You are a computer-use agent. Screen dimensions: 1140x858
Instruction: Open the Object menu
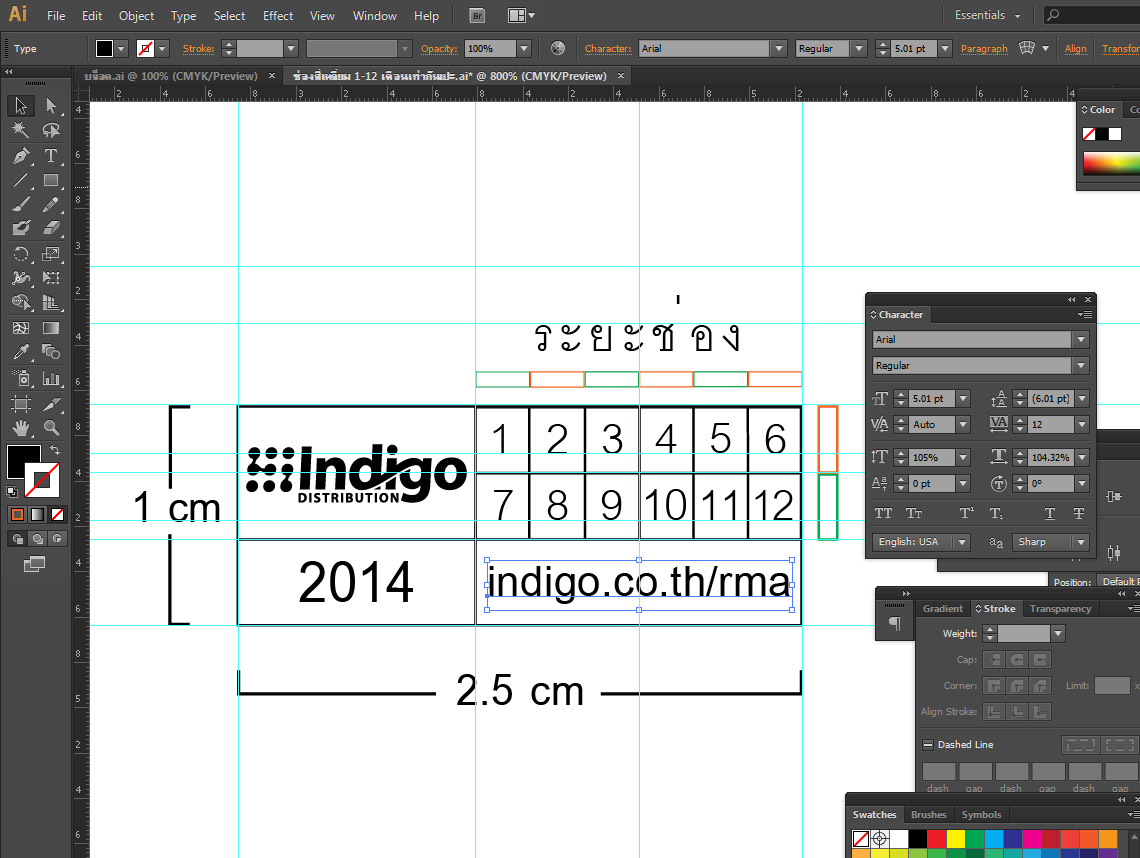point(137,15)
